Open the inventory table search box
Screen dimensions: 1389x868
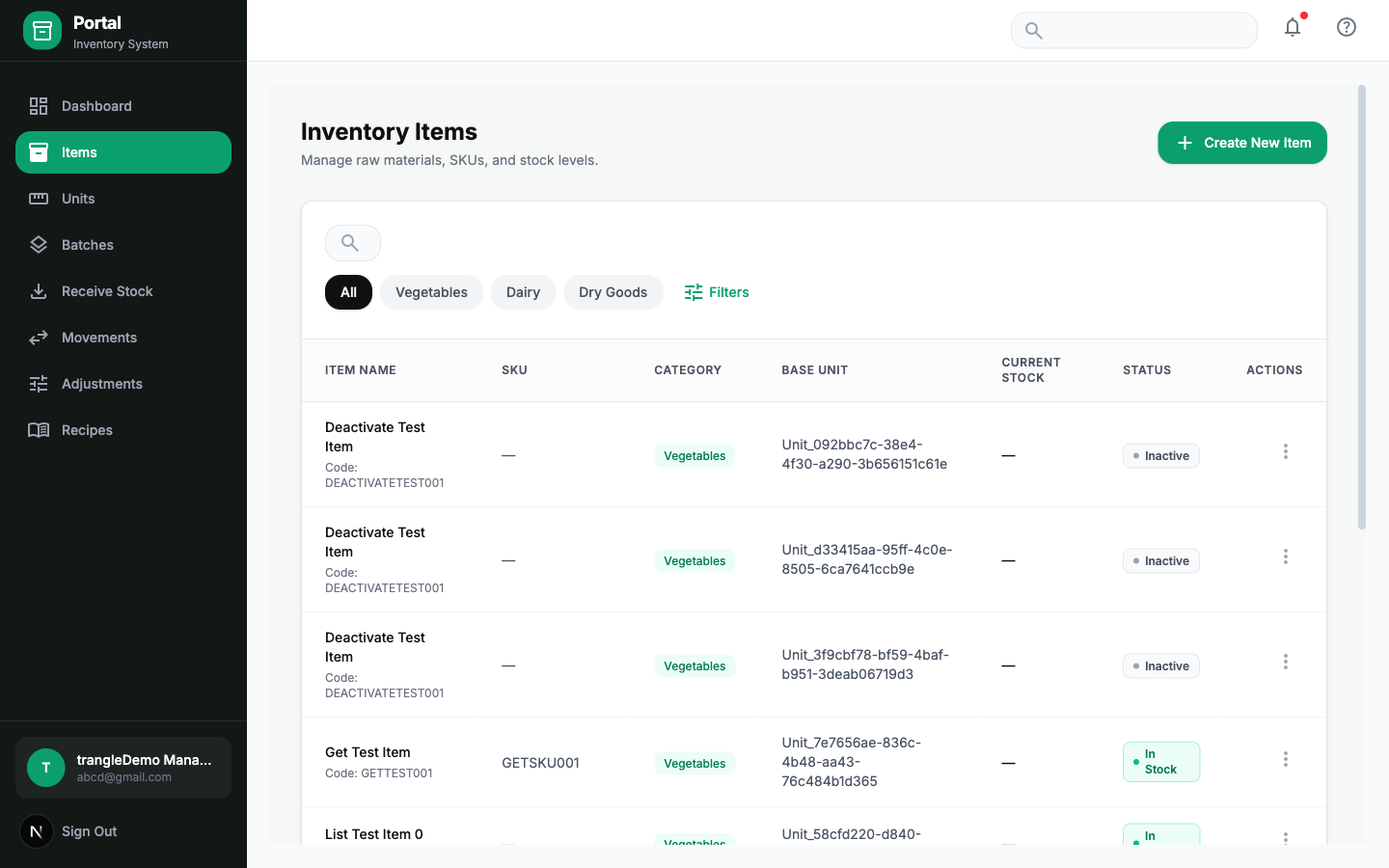click(353, 243)
